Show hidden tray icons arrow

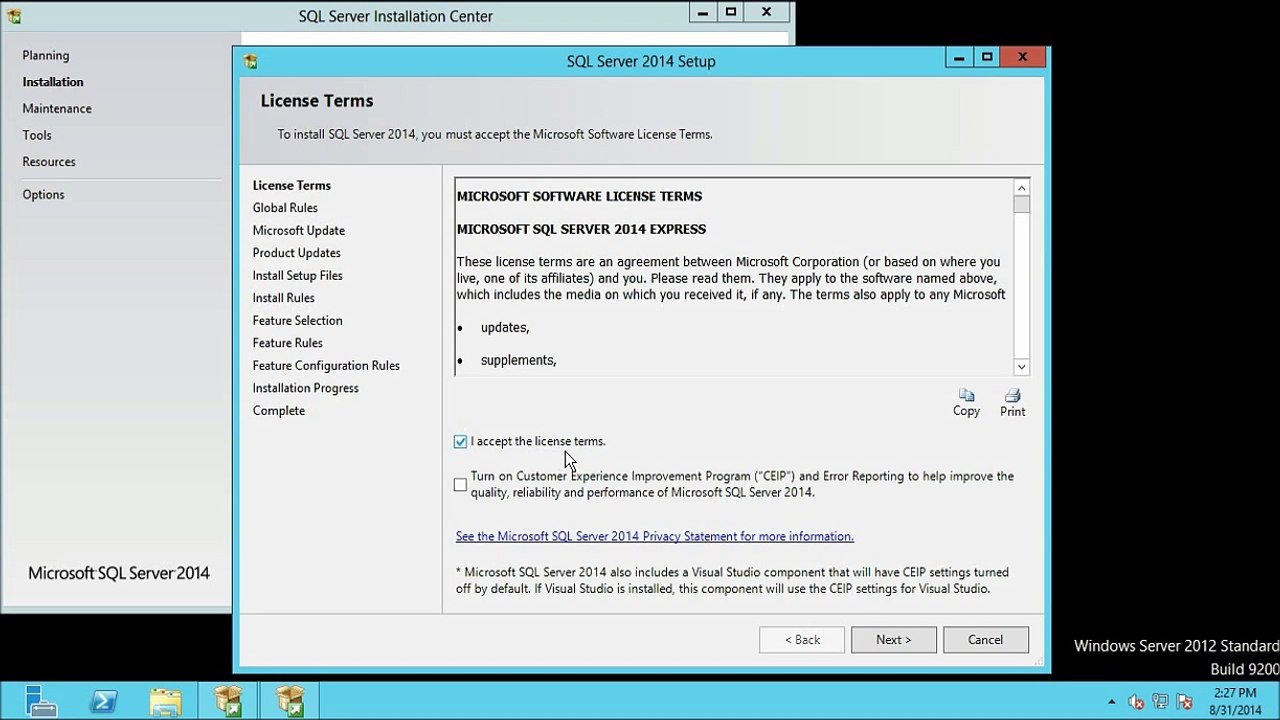1111,701
